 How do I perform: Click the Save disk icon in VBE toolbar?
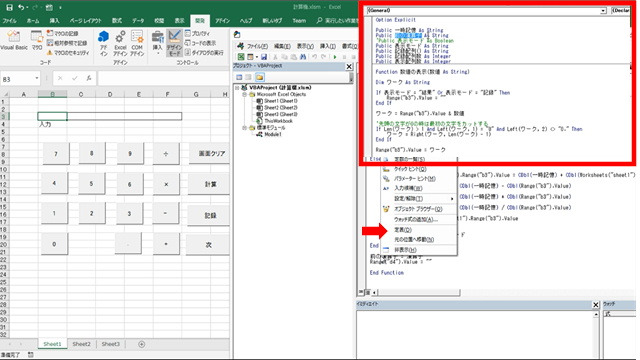pyautogui.click(x=264, y=57)
